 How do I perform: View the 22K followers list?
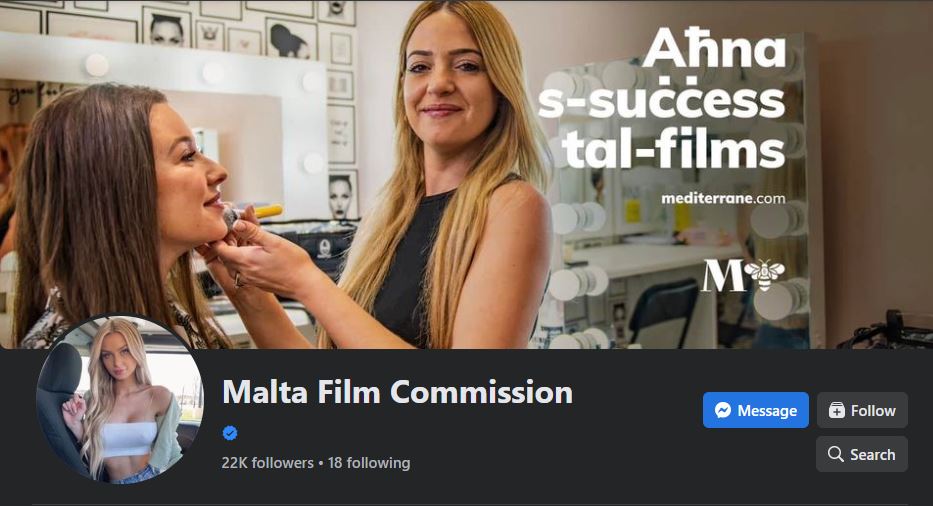pos(268,463)
